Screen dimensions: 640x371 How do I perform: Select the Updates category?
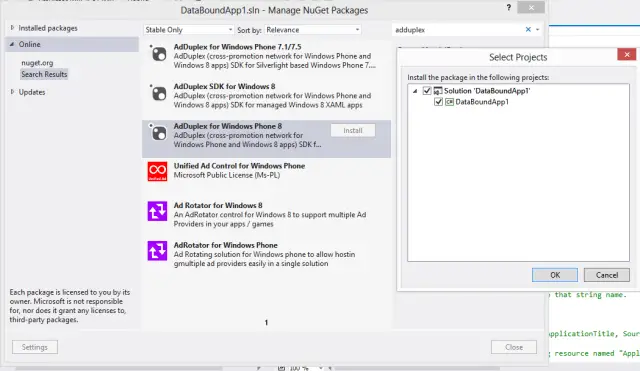click(32, 92)
